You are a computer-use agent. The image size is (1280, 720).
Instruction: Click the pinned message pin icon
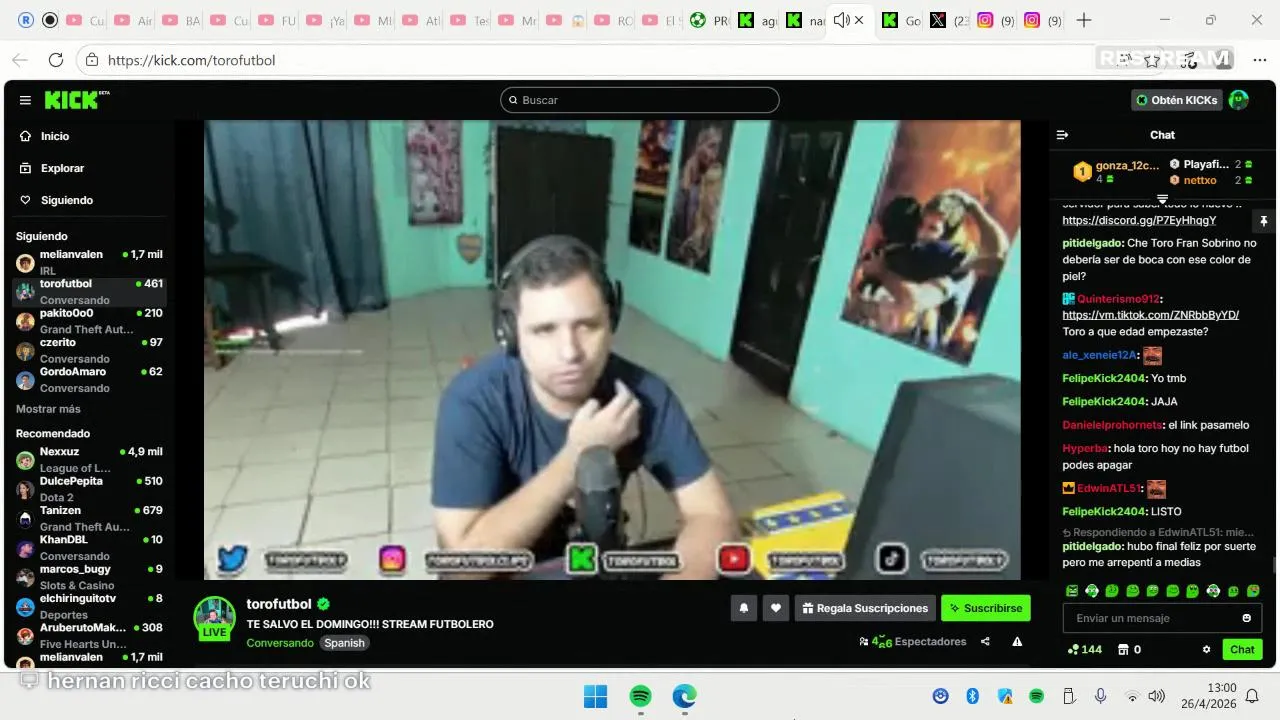click(x=1263, y=221)
